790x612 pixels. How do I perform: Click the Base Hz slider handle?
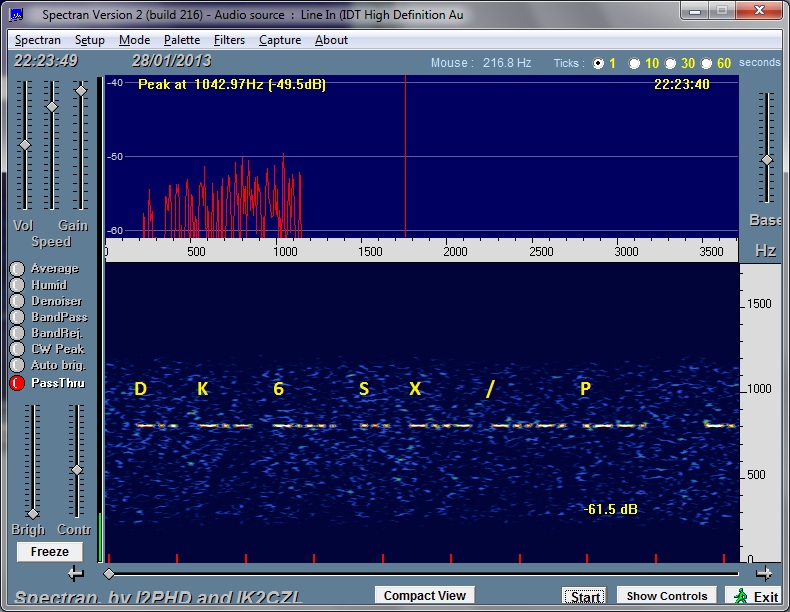click(x=767, y=160)
